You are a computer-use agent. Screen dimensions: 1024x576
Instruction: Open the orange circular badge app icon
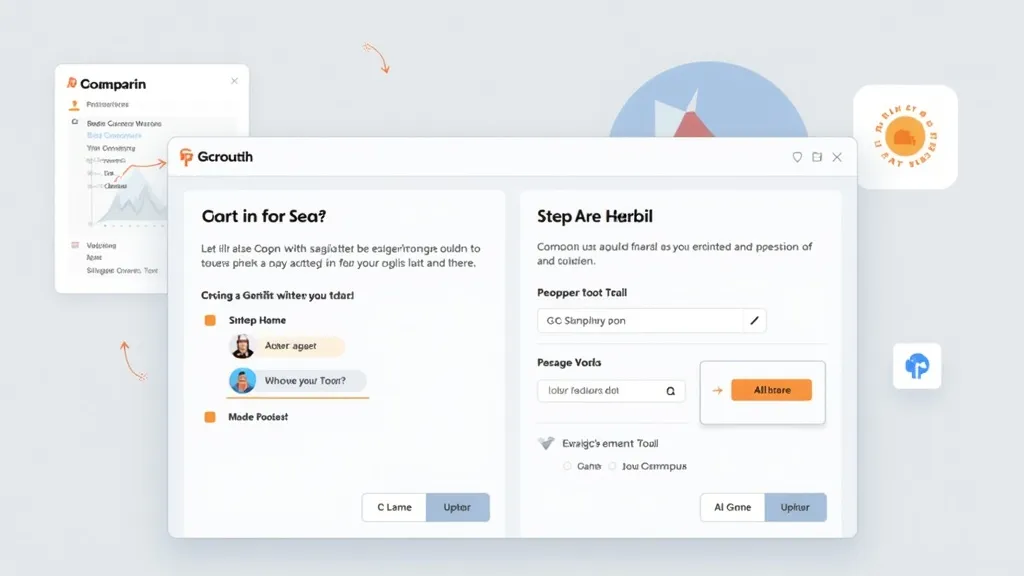tap(905, 137)
